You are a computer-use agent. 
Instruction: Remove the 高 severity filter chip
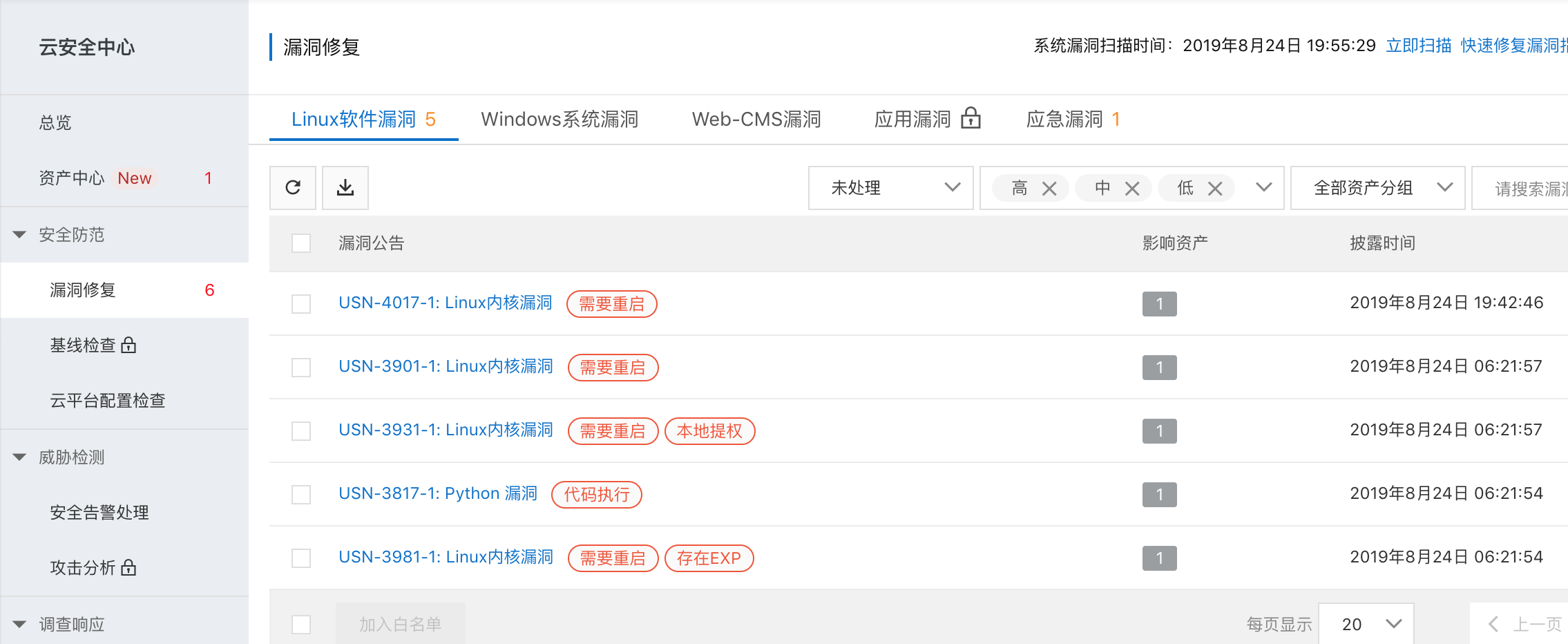click(1049, 187)
